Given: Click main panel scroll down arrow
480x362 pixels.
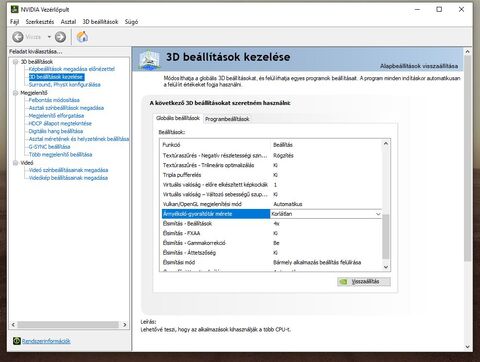Looking at the screenshot, I should click(467, 347).
